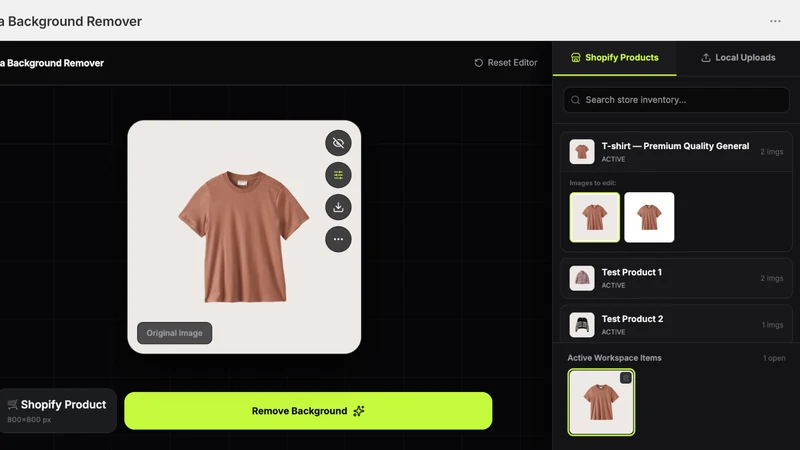Click the "1 open" count text
This screenshot has height=450, width=800.
(x=774, y=358)
